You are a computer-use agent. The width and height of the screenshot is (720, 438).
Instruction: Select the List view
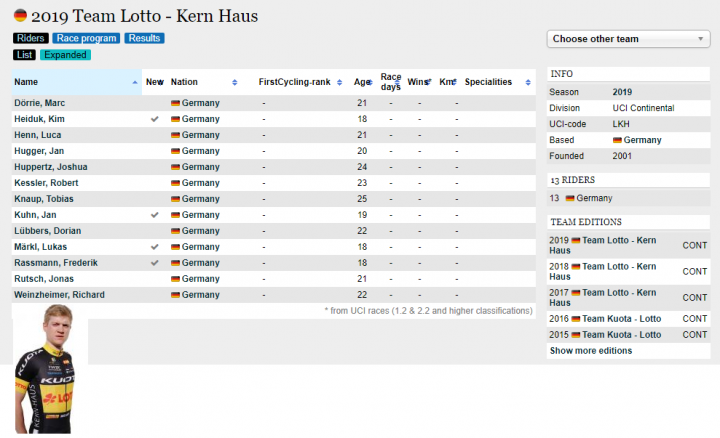tap(24, 55)
